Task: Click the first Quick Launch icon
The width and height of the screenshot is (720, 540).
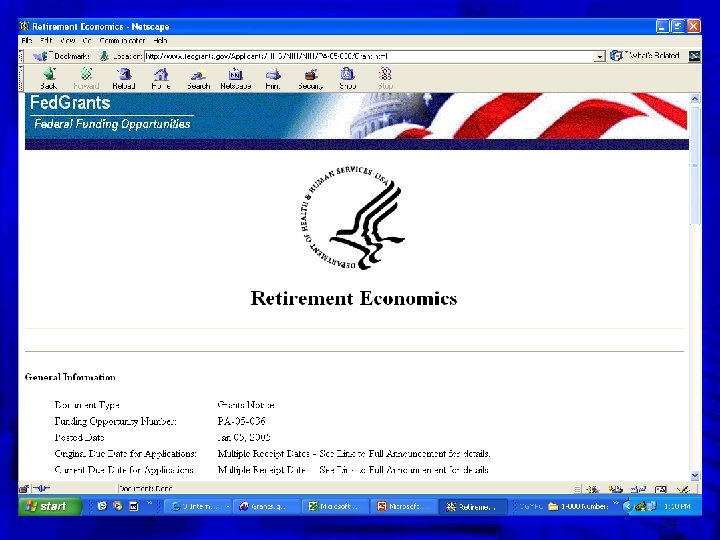Action: click(102, 506)
